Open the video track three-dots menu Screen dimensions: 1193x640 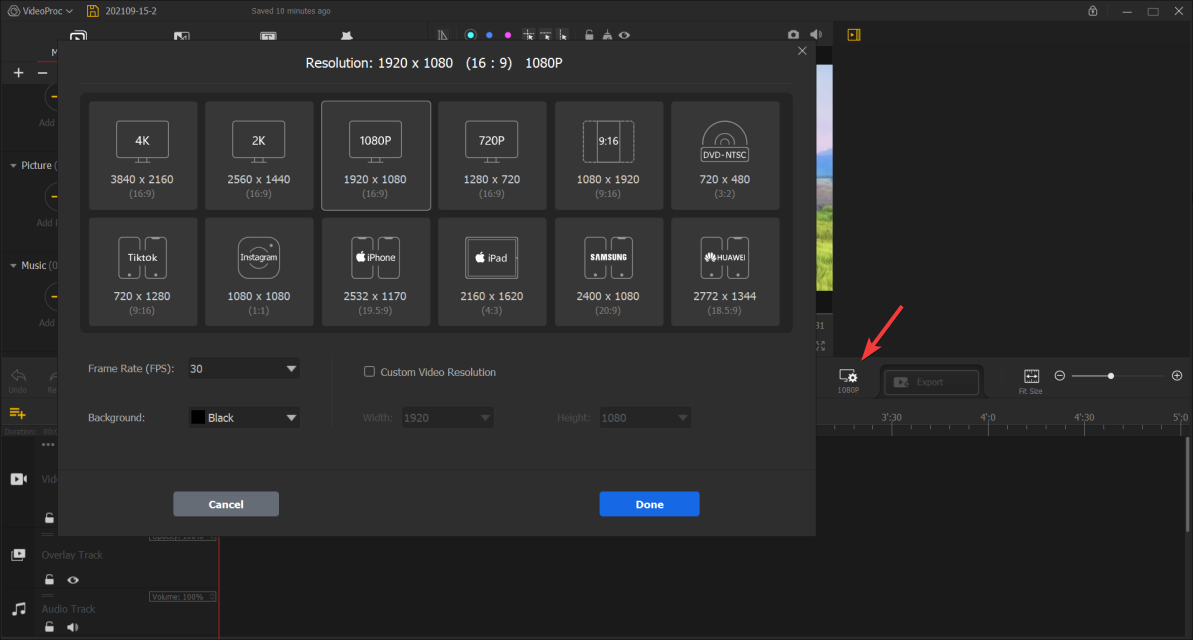pyautogui.click(x=48, y=445)
